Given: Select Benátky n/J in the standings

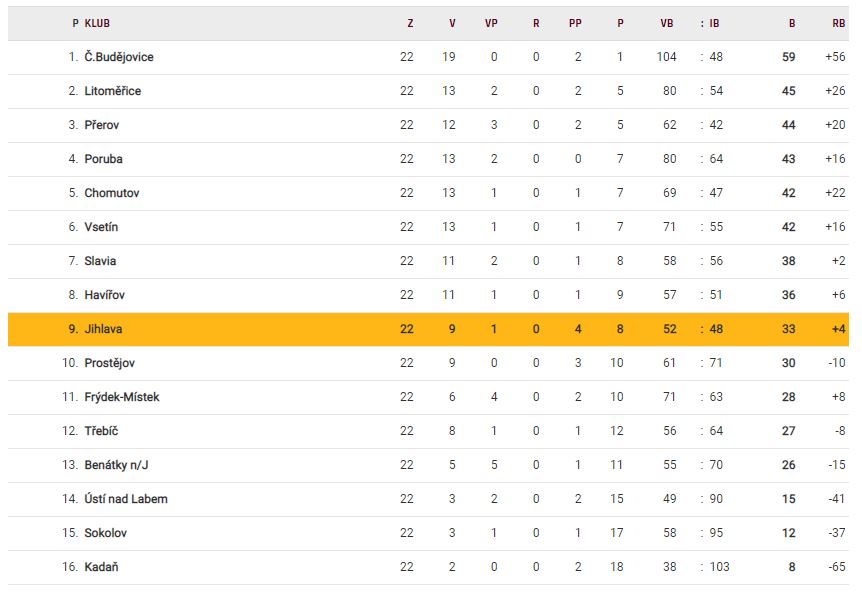Looking at the screenshot, I should [117, 465].
